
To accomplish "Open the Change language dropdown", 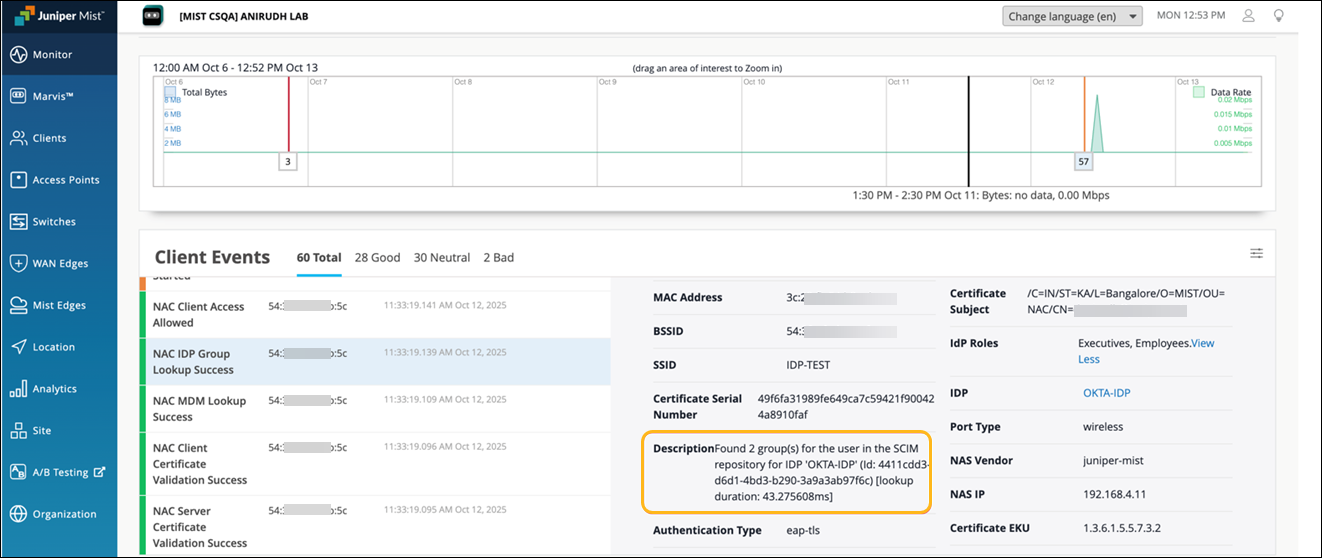I will point(1072,16).
